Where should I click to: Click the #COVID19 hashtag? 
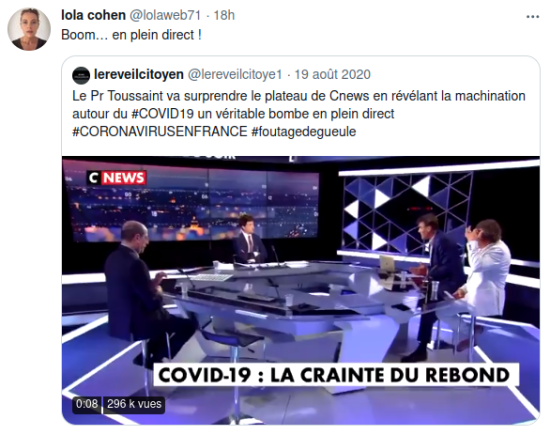pos(162,114)
